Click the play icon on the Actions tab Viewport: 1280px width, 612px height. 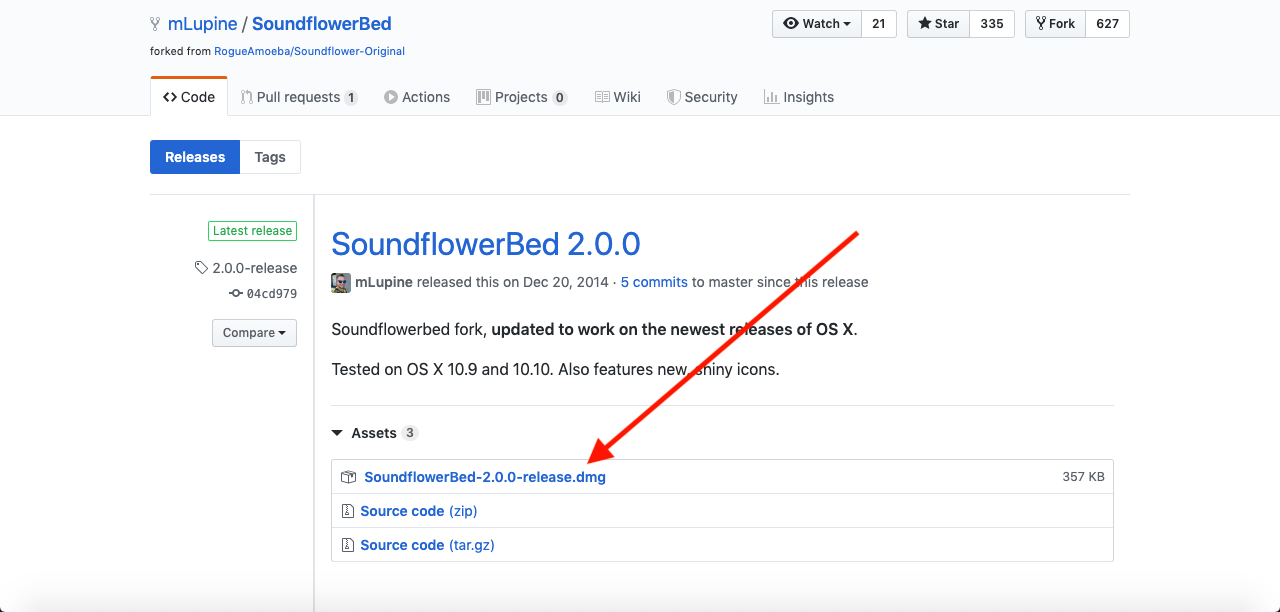pyautogui.click(x=391, y=97)
